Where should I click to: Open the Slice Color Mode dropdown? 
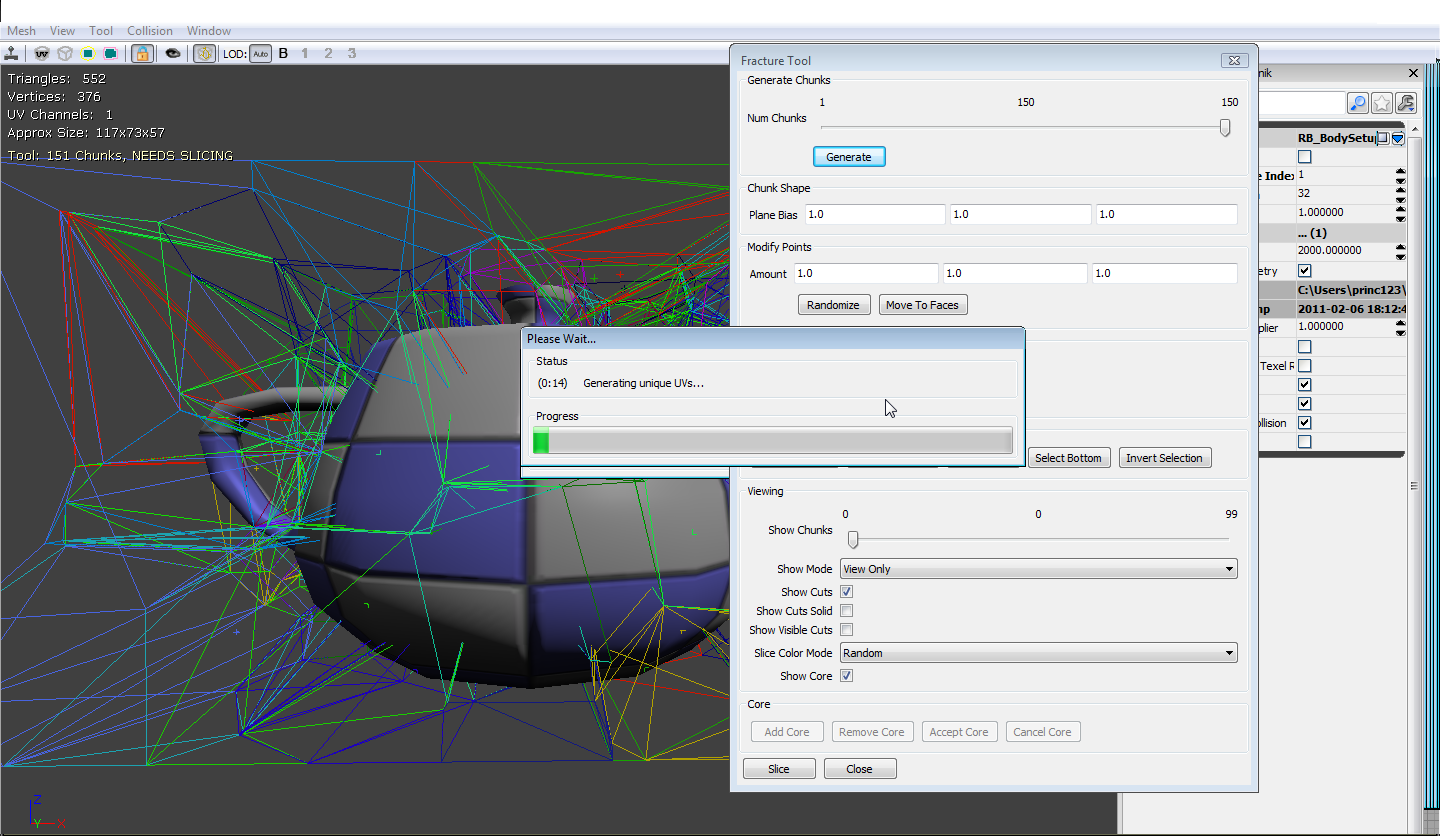pos(1038,653)
